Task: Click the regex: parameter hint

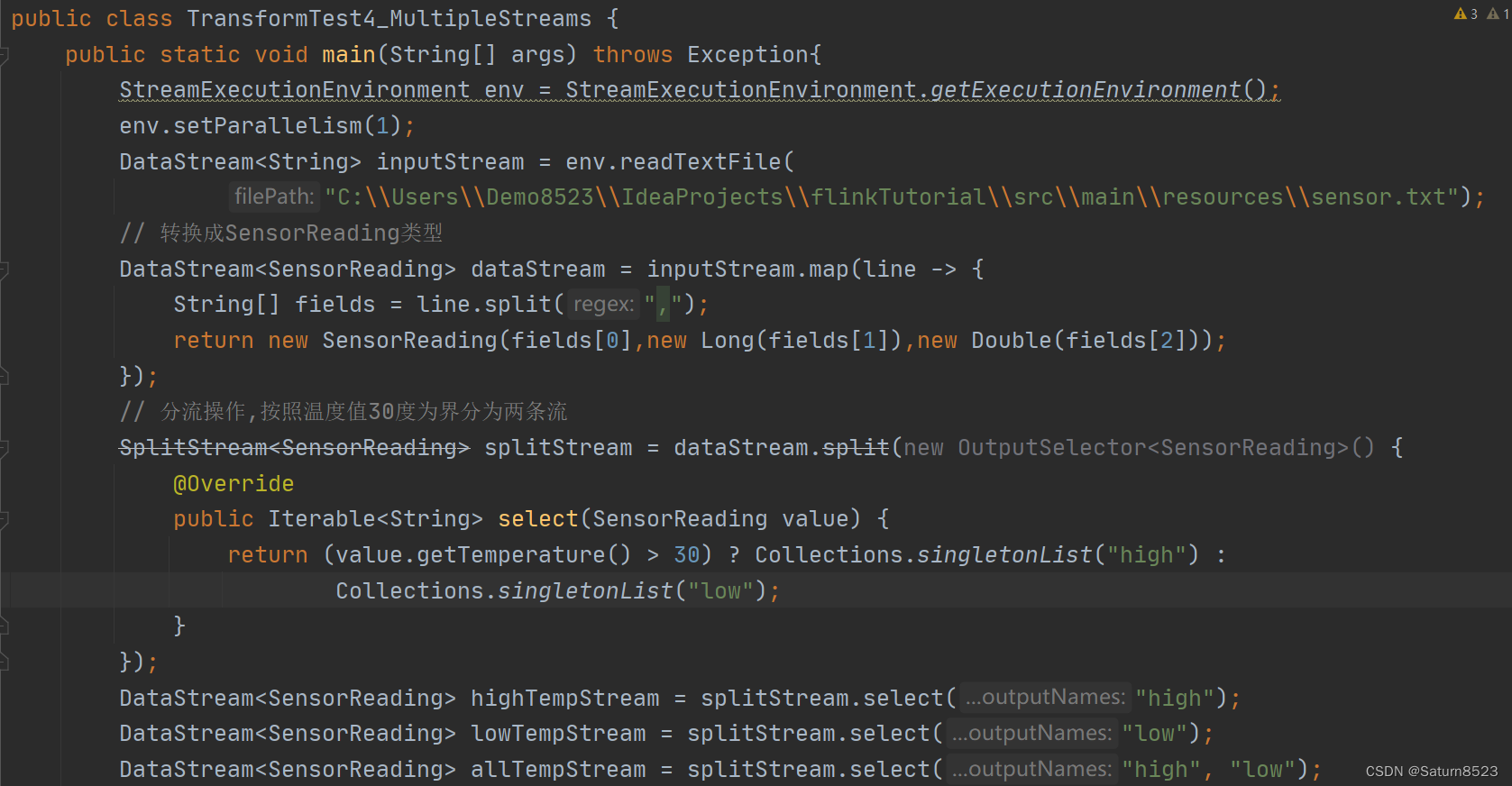Action: pos(604,305)
